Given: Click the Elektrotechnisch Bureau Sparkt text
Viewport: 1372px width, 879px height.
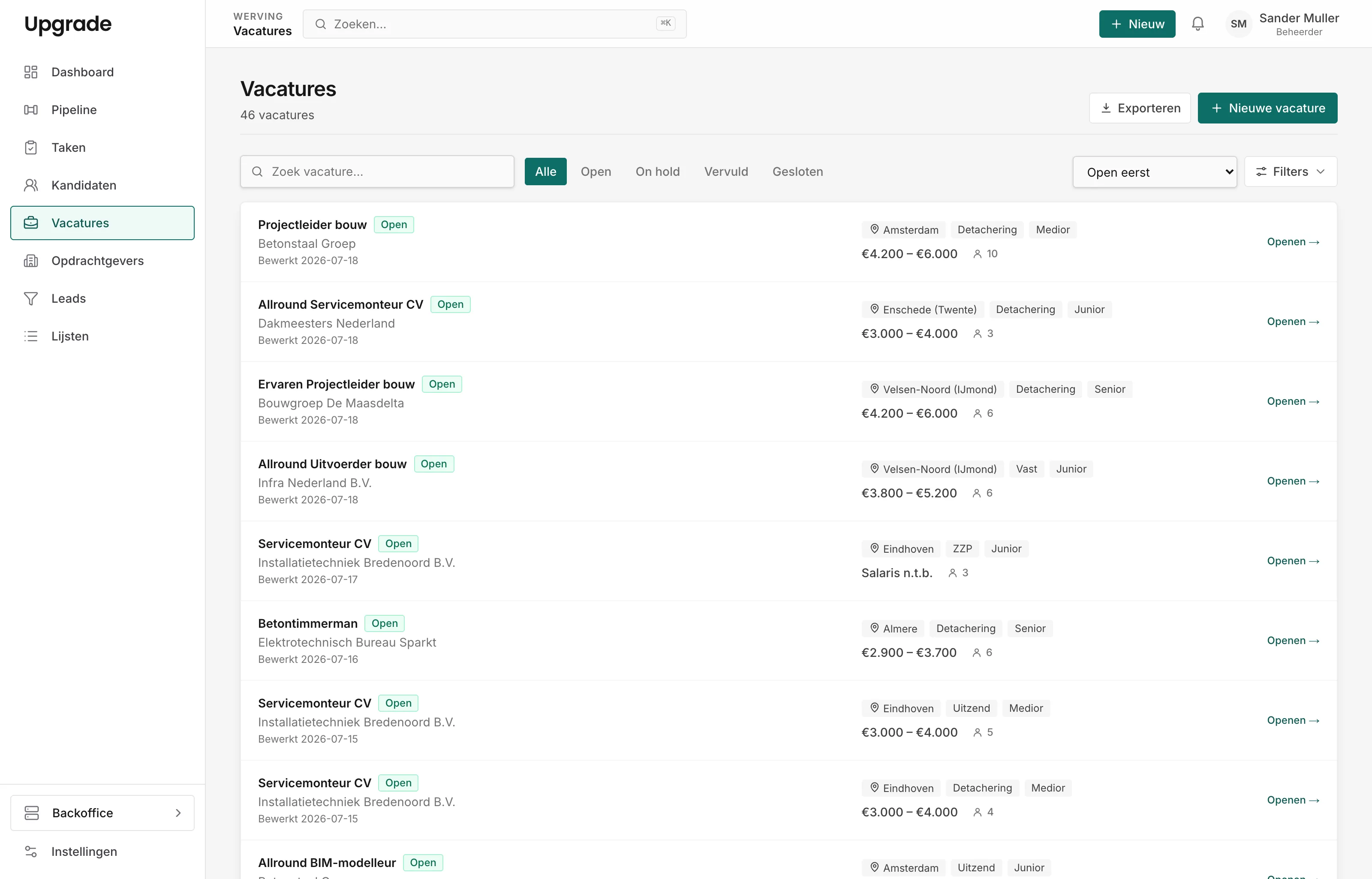Looking at the screenshot, I should (347, 642).
